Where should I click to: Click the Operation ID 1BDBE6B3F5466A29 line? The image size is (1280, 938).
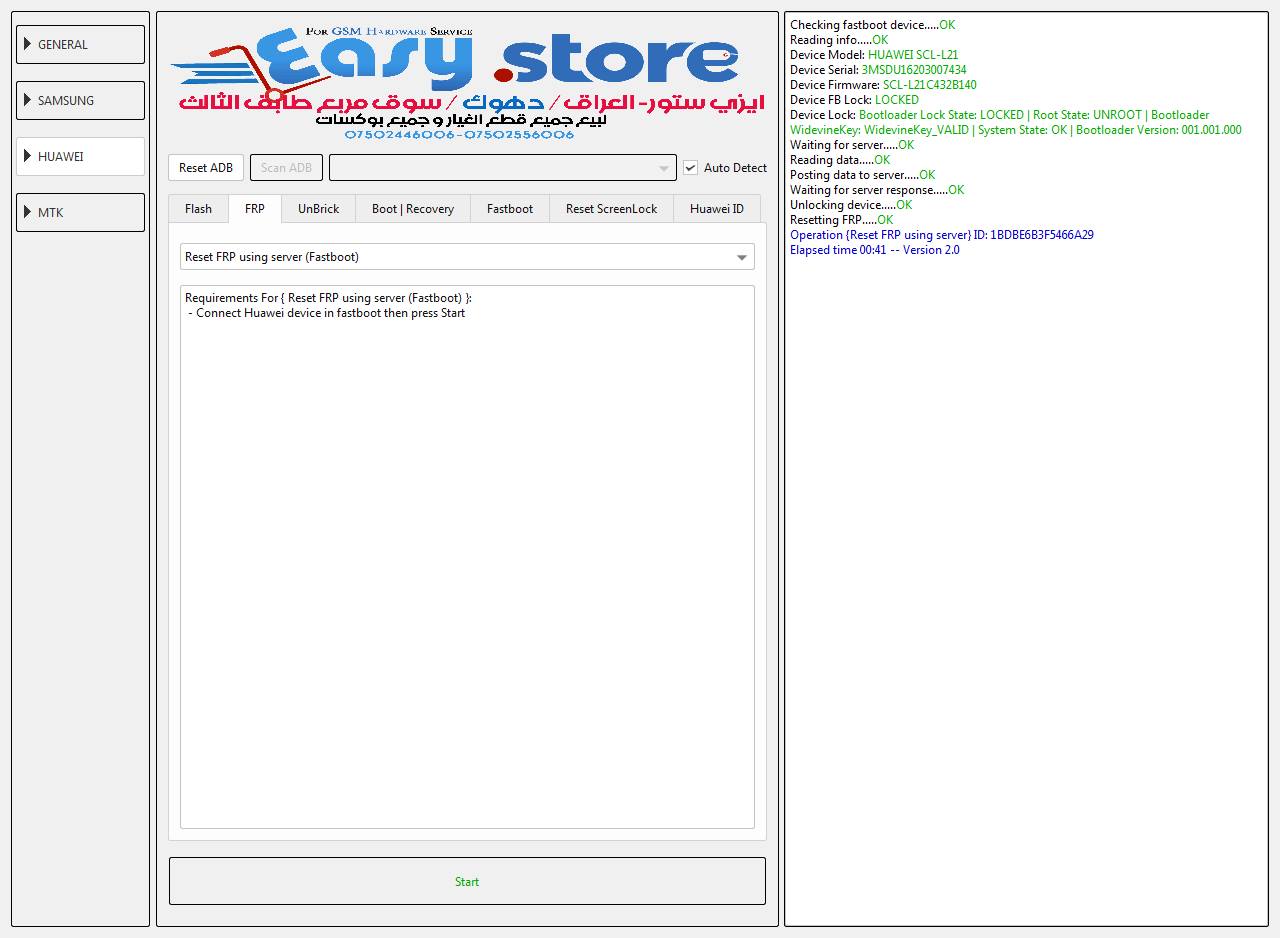pyautogui.click(x=942, y=235)
